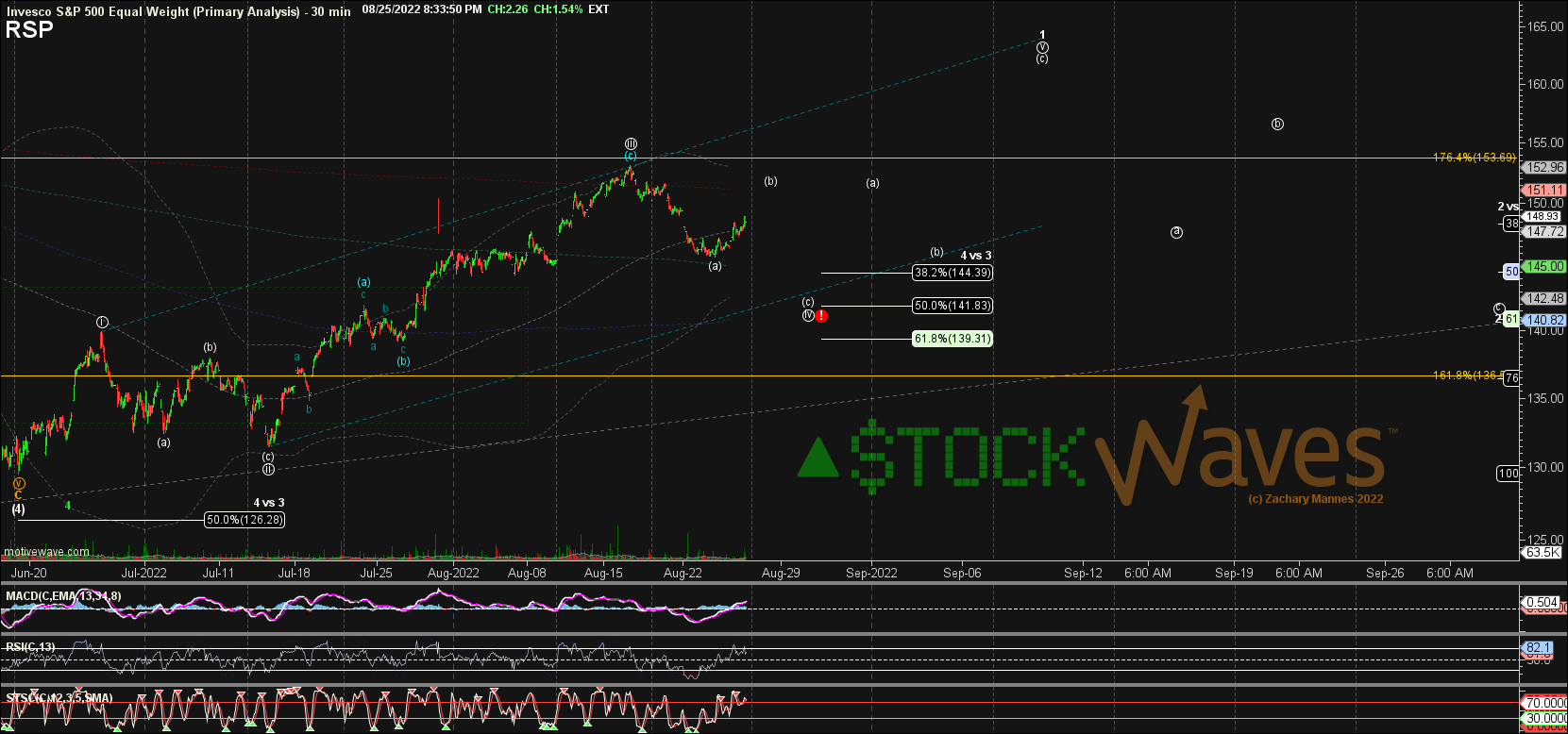
Task: Click the 152.96 price tag on axis
Action: 1545,167
